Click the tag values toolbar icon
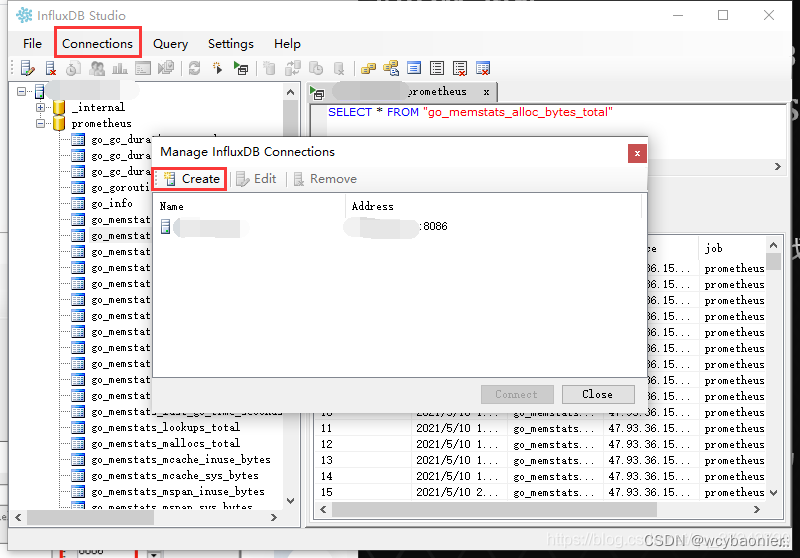The image size is (800, 558). click(391, 68)
